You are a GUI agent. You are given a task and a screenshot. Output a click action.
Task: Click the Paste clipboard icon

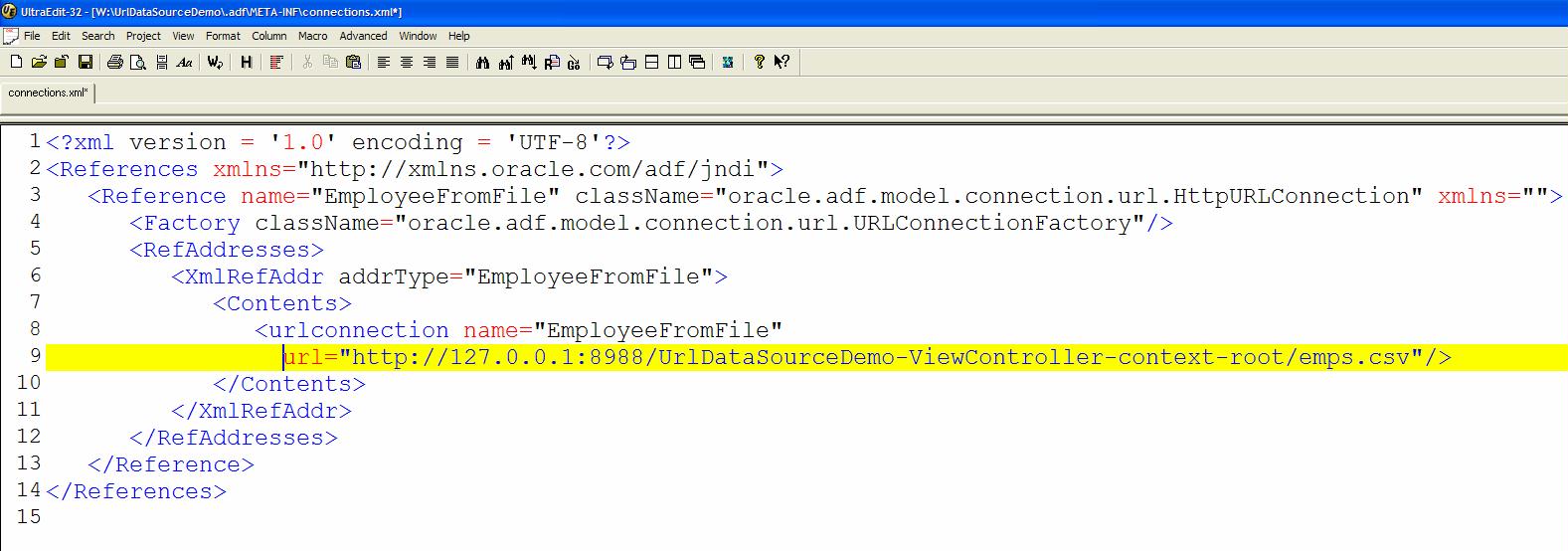pos(353,62)
